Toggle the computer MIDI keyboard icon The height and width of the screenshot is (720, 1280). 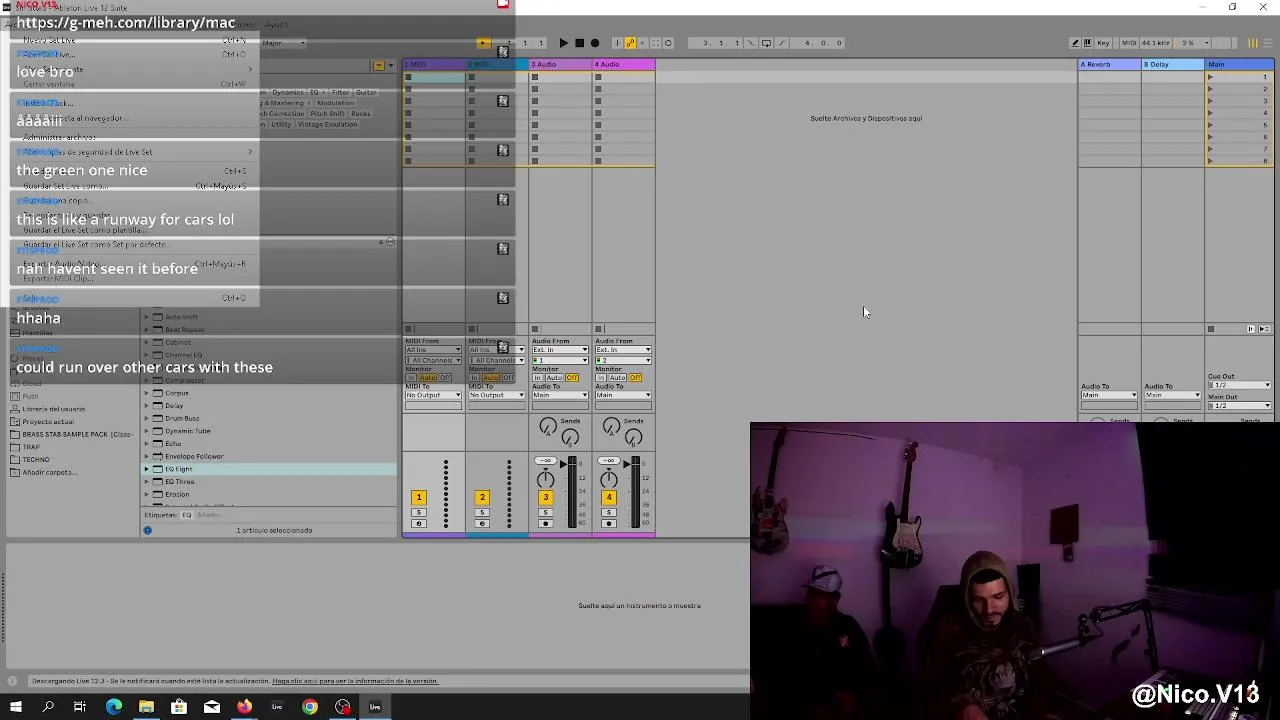coord(1088,43)
